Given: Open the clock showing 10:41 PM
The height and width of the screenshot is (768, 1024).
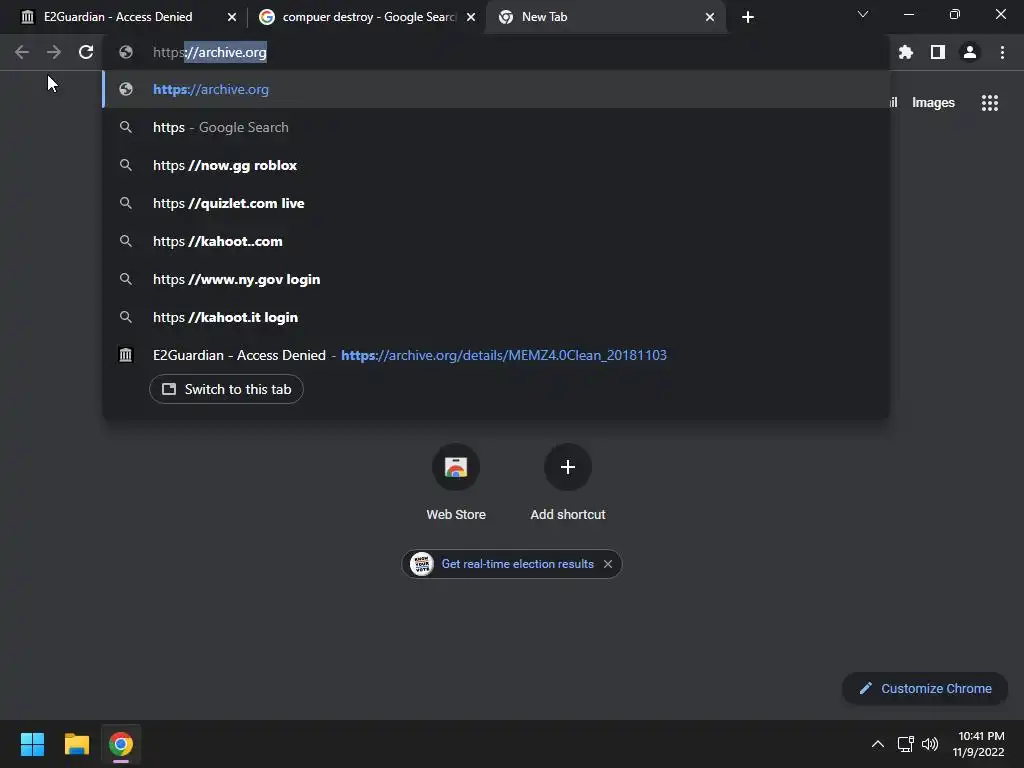Looking at the screenshot, I should coord(978,744).
